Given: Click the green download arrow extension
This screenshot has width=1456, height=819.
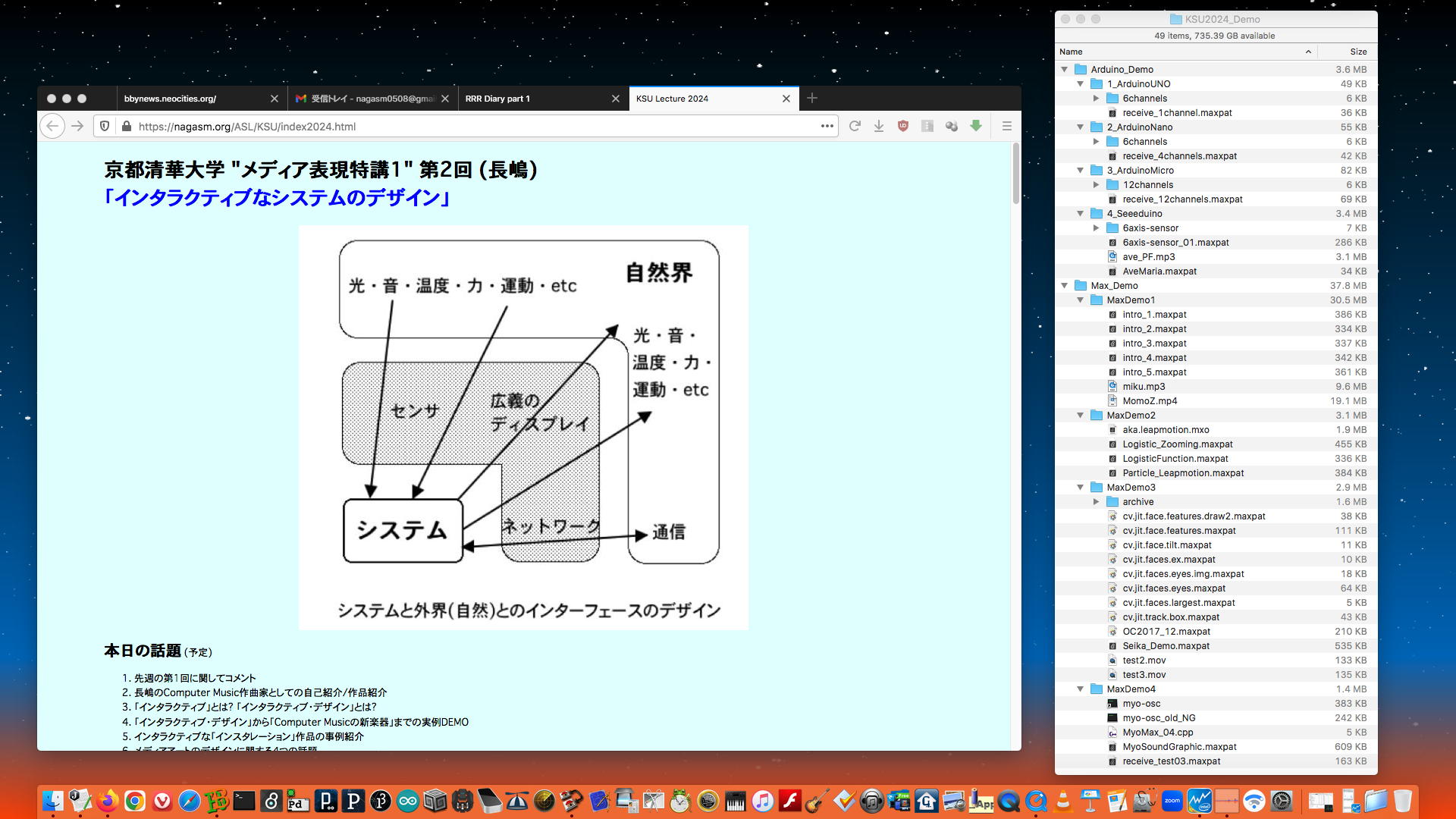Looking at the screenshot, I should (976, 126).
